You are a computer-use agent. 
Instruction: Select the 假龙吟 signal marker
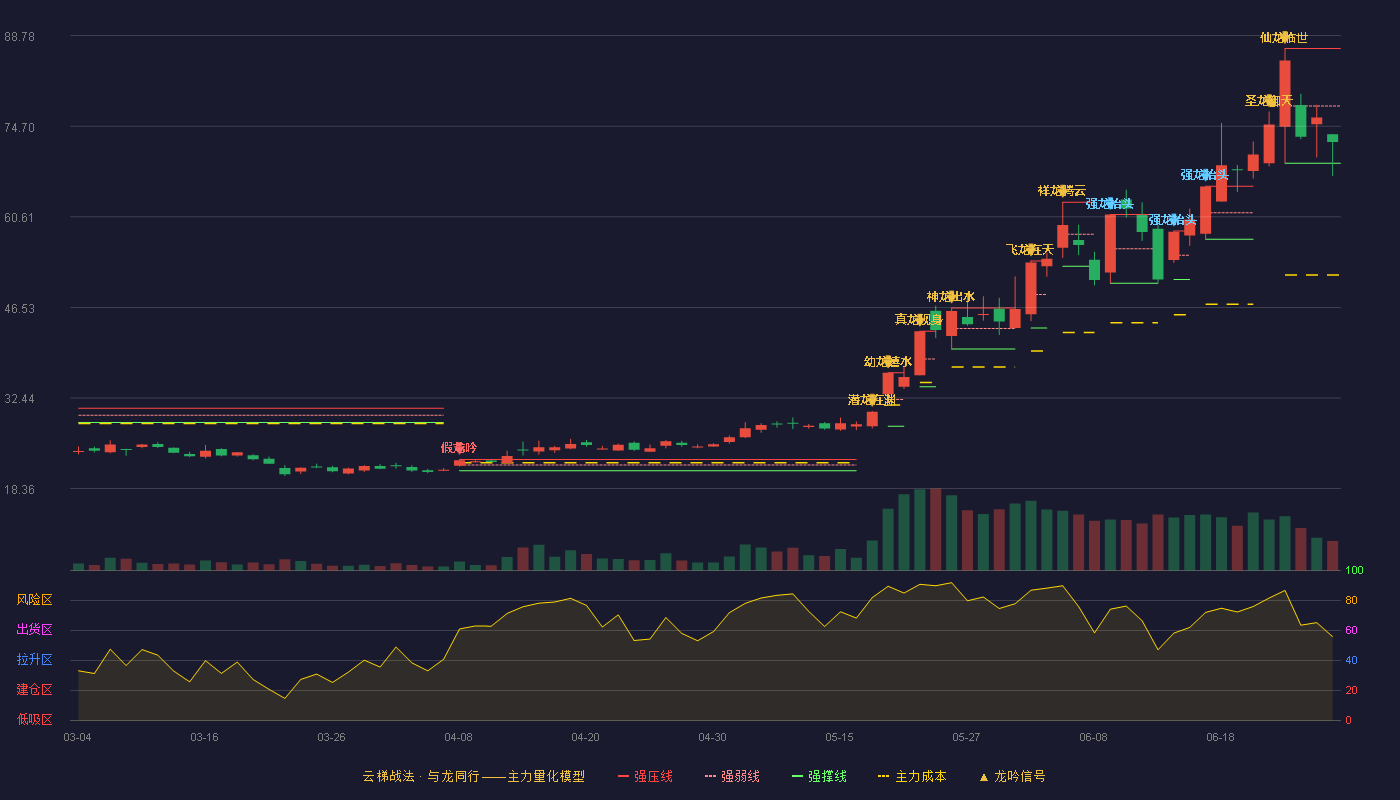click(x=459, y=448)
